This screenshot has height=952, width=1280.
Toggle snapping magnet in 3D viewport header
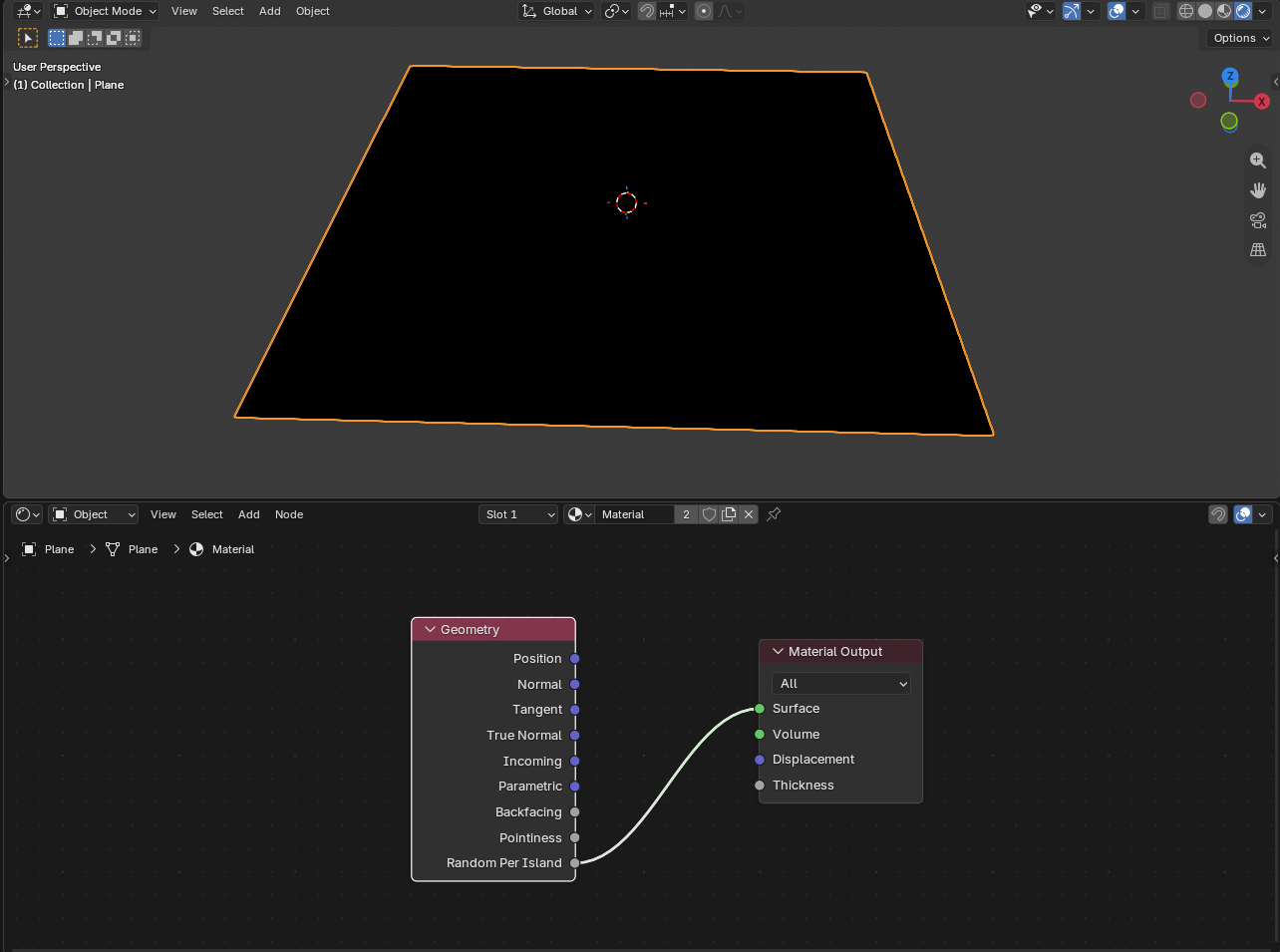click(647, 11)
